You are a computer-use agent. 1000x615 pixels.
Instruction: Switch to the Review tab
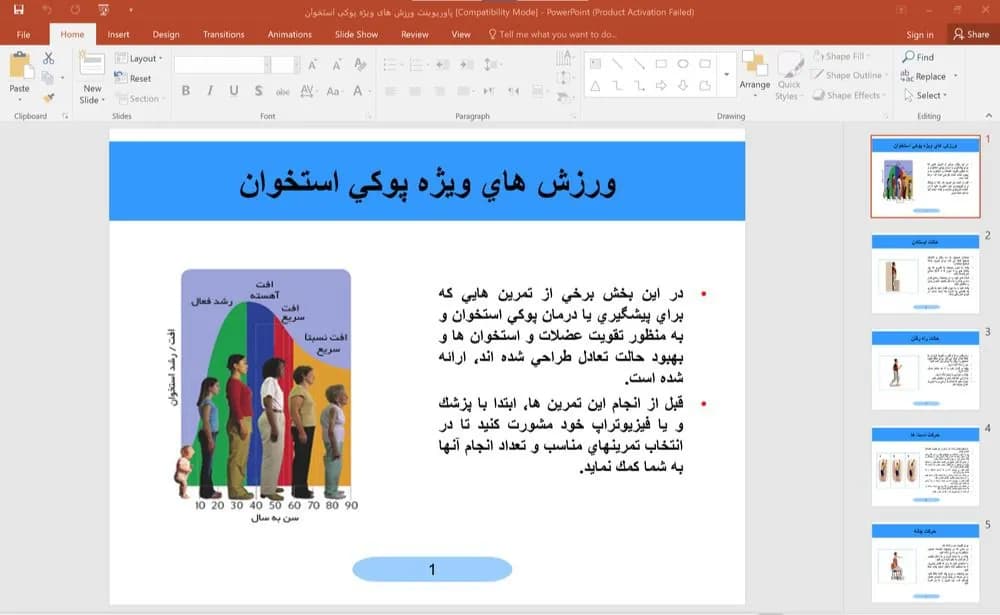[x=415, y=34]
